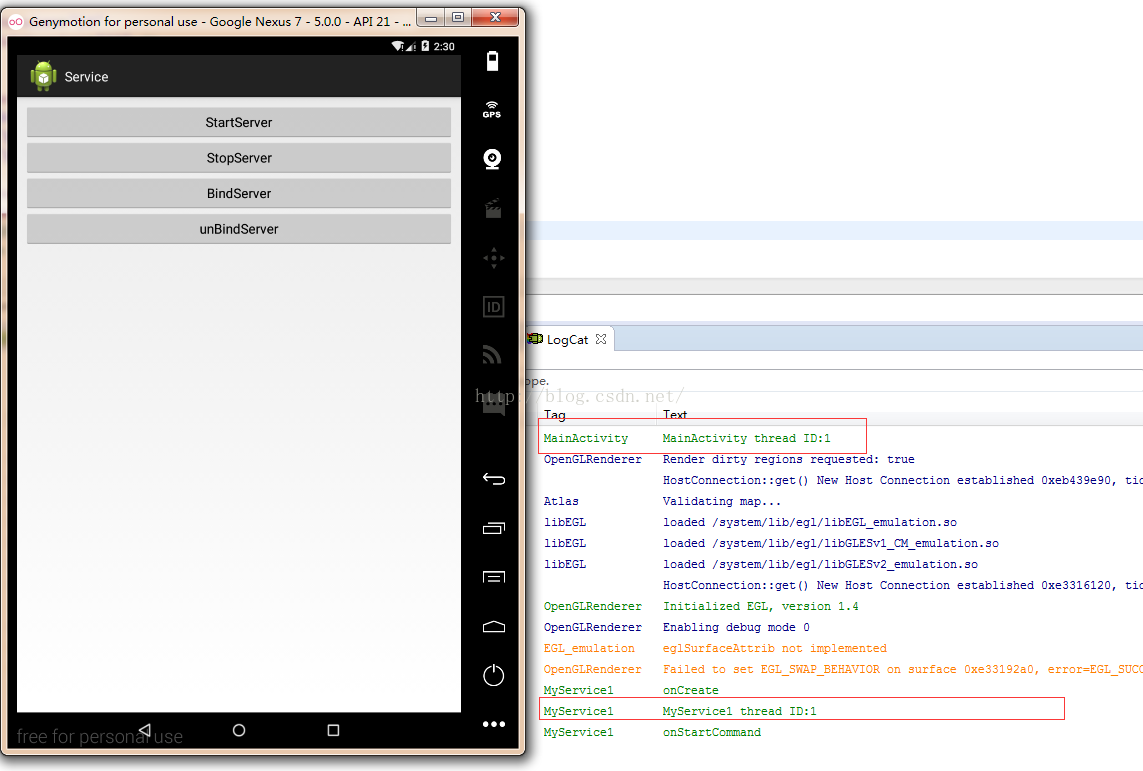
Task: Tap the BindServer button
Action: [238, 193]
